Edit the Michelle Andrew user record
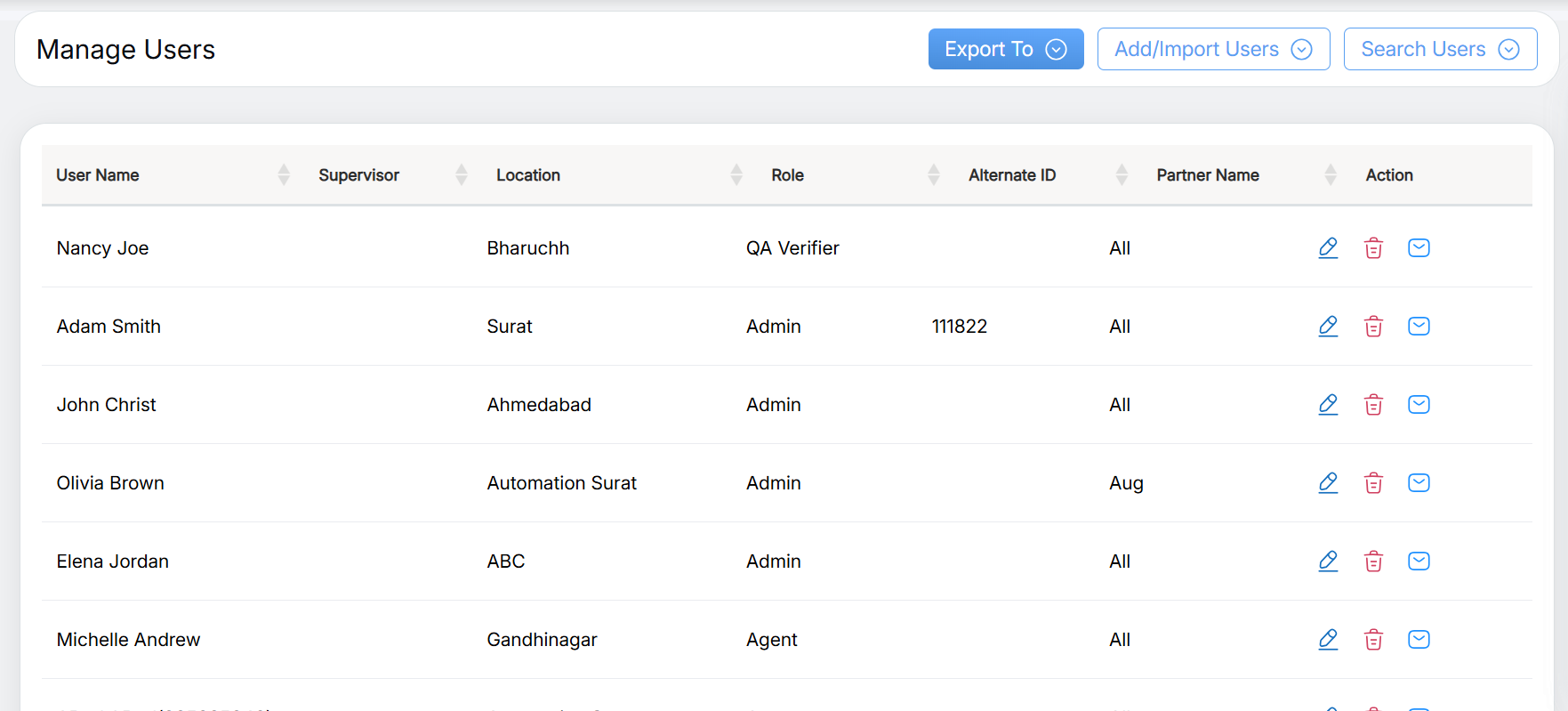This screenshot has height=711, width=1568. [x=1328, y=640]
